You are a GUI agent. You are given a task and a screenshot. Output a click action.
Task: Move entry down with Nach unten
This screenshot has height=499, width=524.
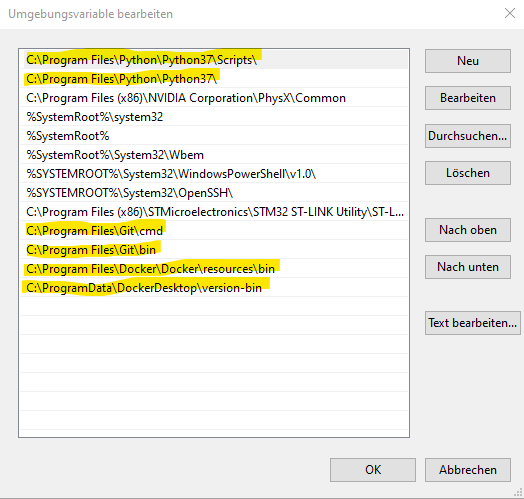468,267
